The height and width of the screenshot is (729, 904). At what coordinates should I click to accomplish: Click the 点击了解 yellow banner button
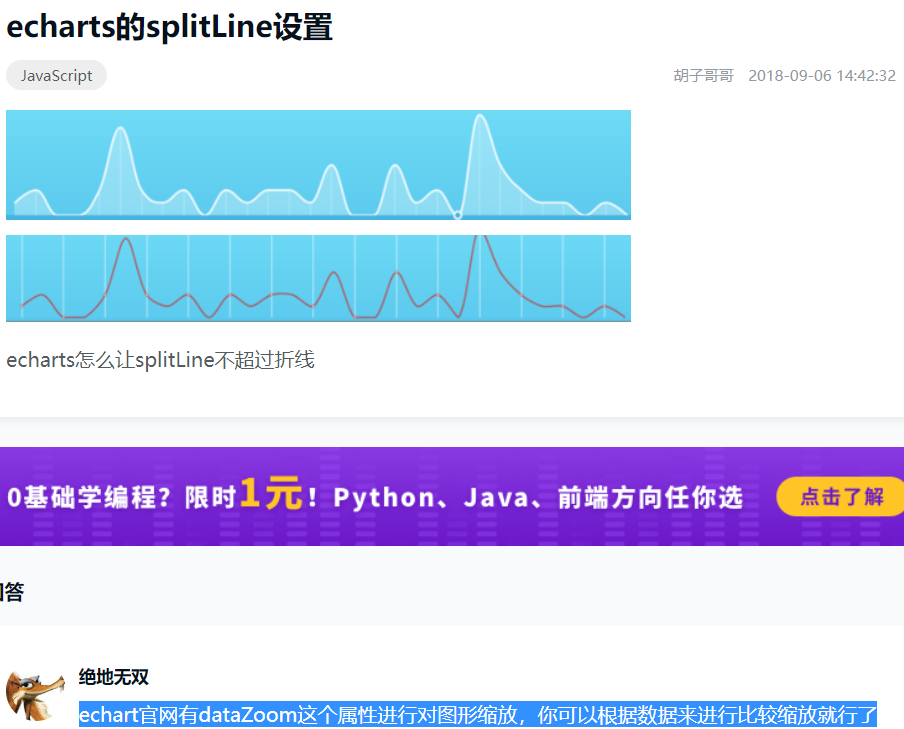[x=841, y=496]
